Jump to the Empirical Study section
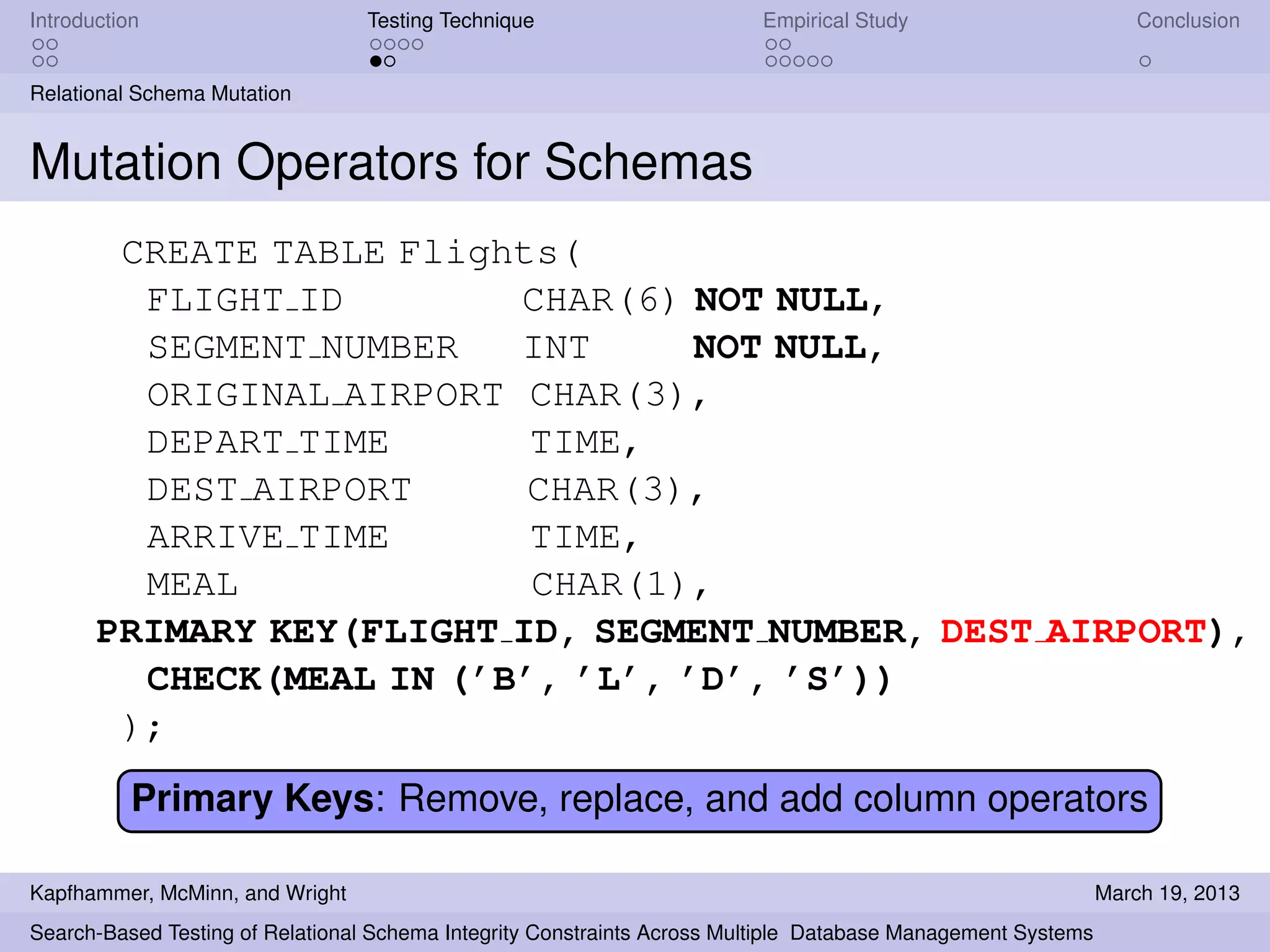Screen dimensions: 1270x952 [x=835, y=20]
